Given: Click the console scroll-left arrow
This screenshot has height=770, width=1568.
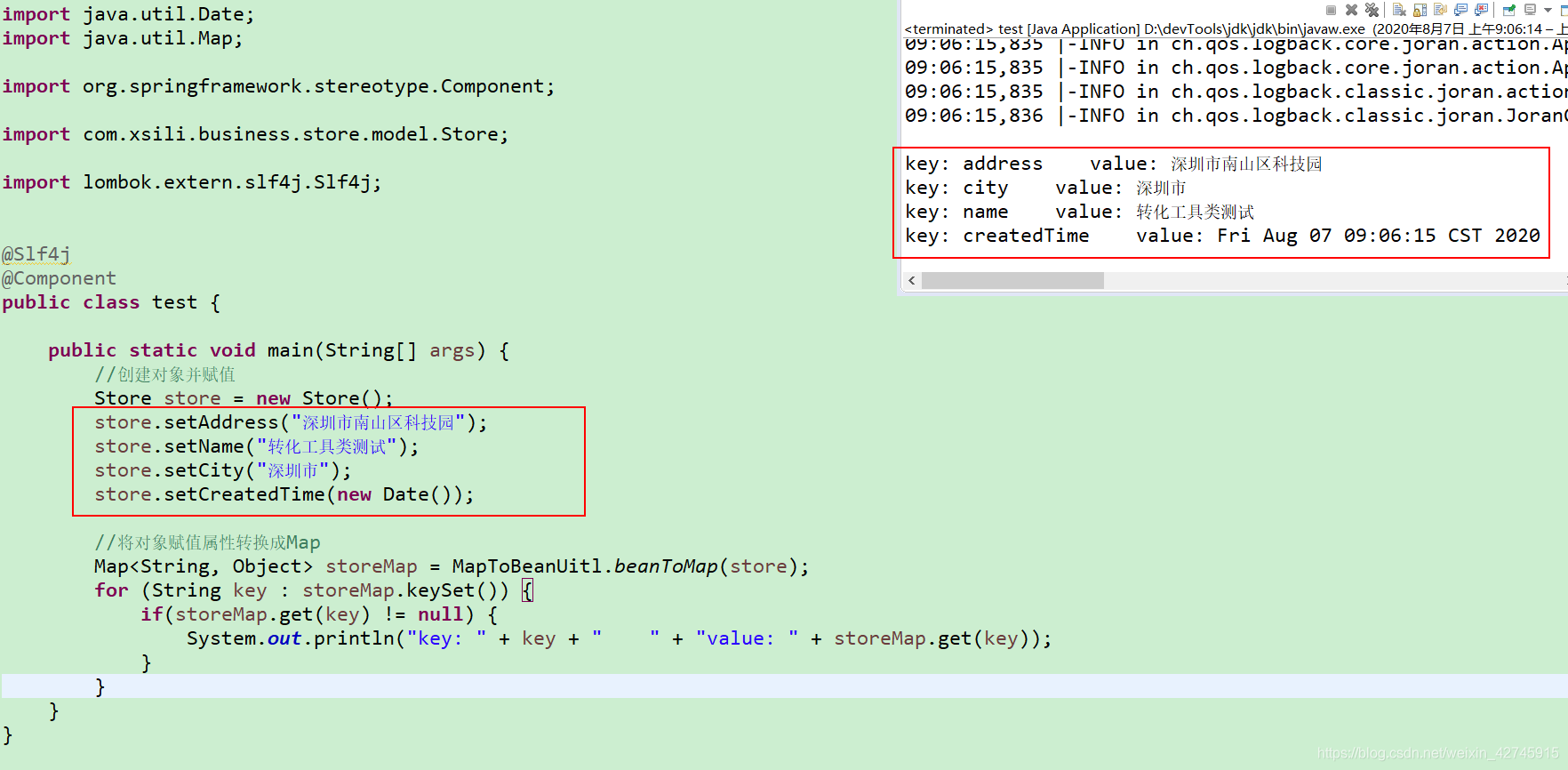Looking at the screenshot, I should pos(911,280).
